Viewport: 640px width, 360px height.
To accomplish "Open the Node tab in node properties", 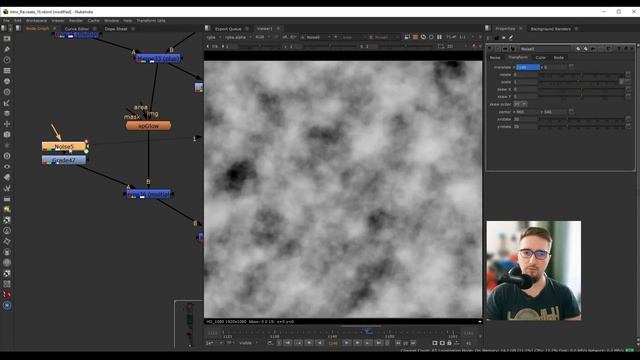I will click(x=559, y=58).
